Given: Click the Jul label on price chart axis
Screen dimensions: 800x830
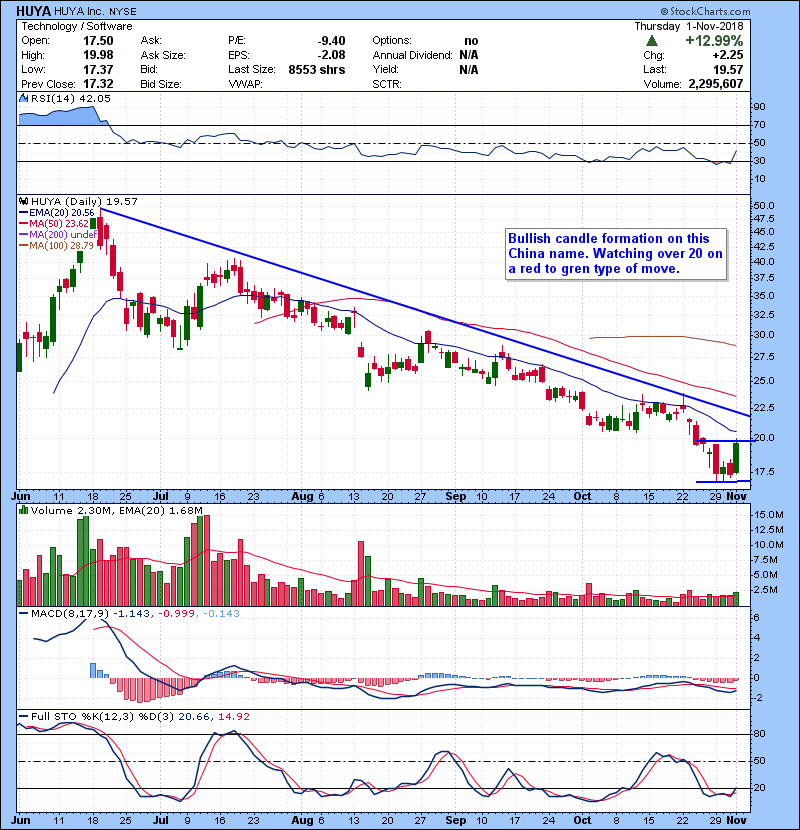Looking at the screenshot, I should (x=160, y=497).
